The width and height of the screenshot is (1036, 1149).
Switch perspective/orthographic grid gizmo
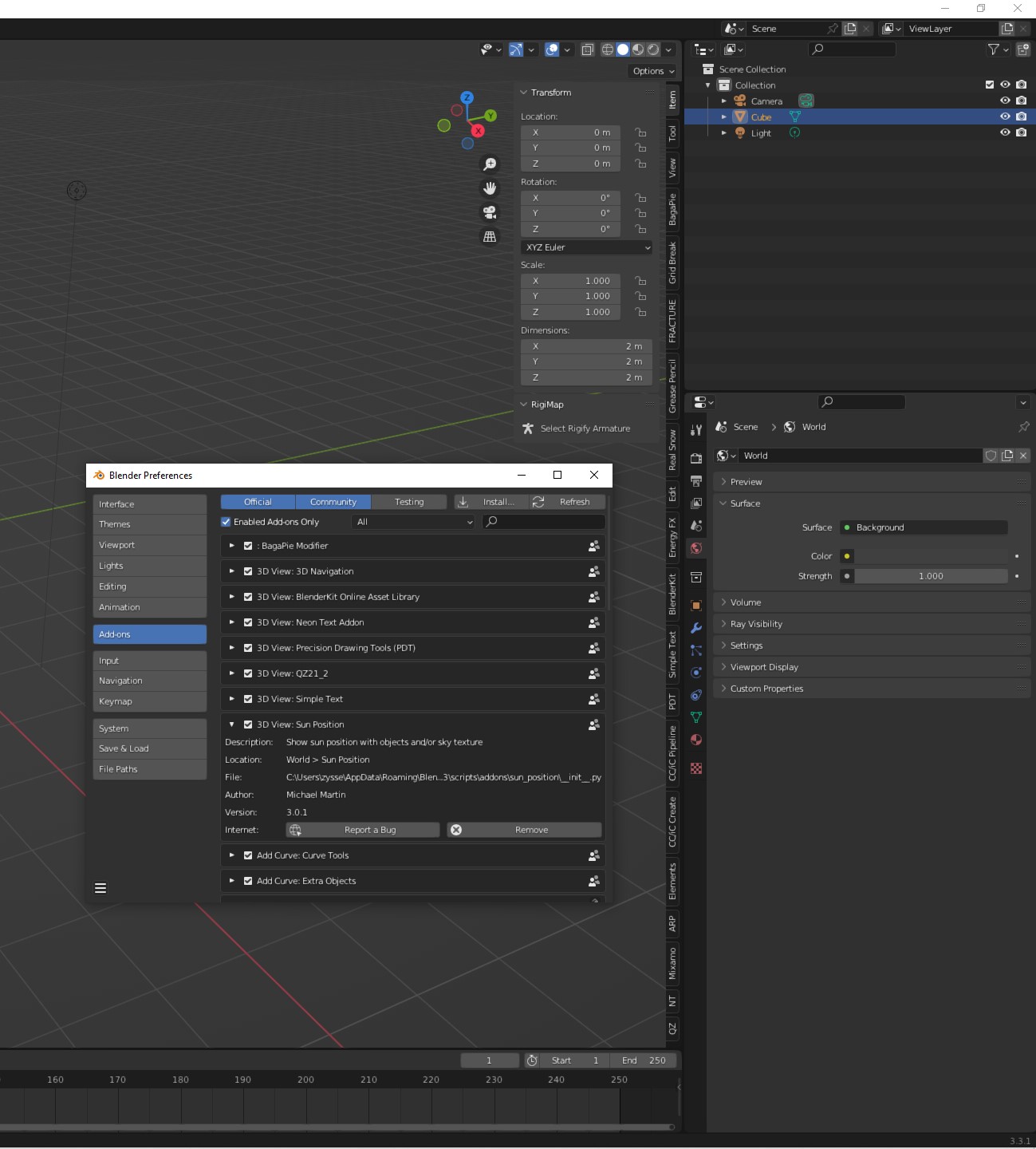point(490,236)
